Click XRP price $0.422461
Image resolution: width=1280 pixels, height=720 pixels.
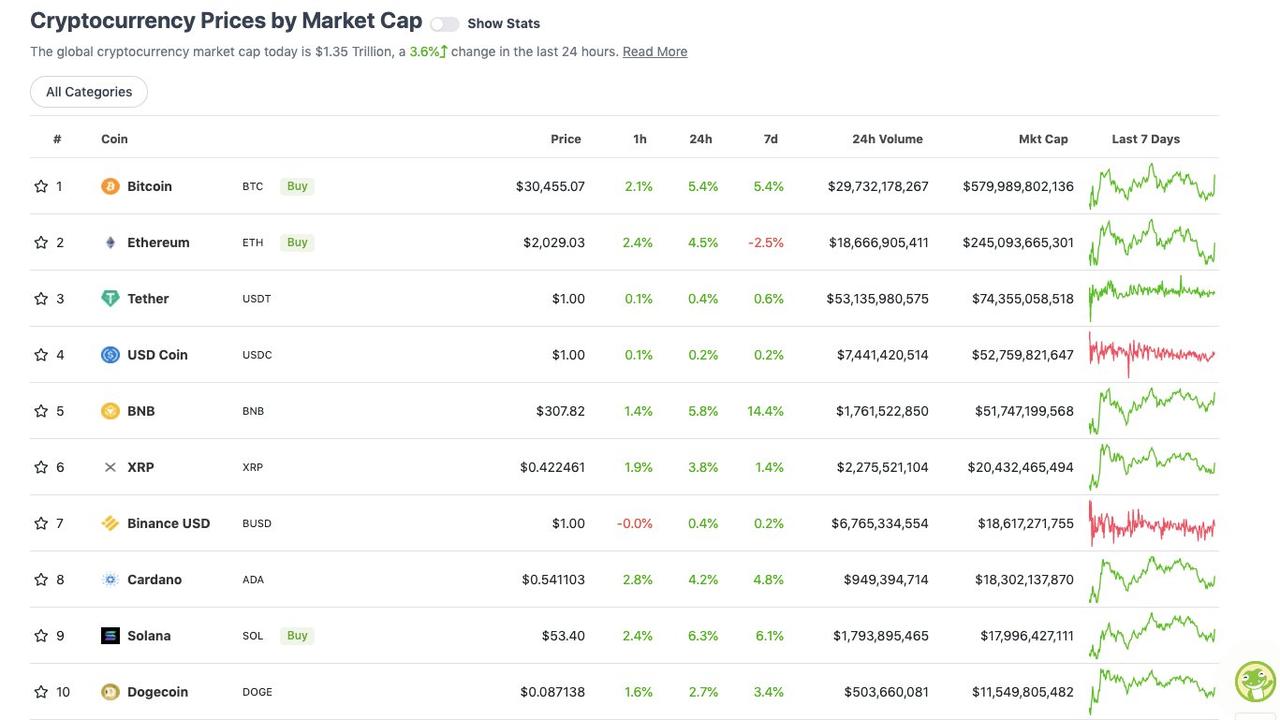[x=552, y=467]
